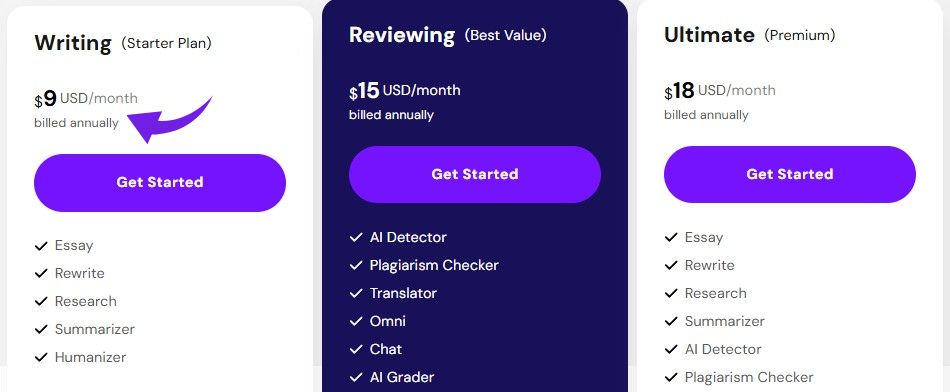Click the $15 USD/month price
The height and width of the screenshot is (392, 950).
405,91
